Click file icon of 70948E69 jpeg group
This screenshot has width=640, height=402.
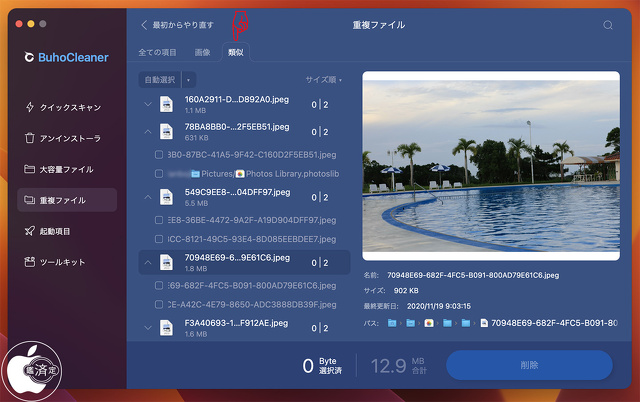click(166, 262)
